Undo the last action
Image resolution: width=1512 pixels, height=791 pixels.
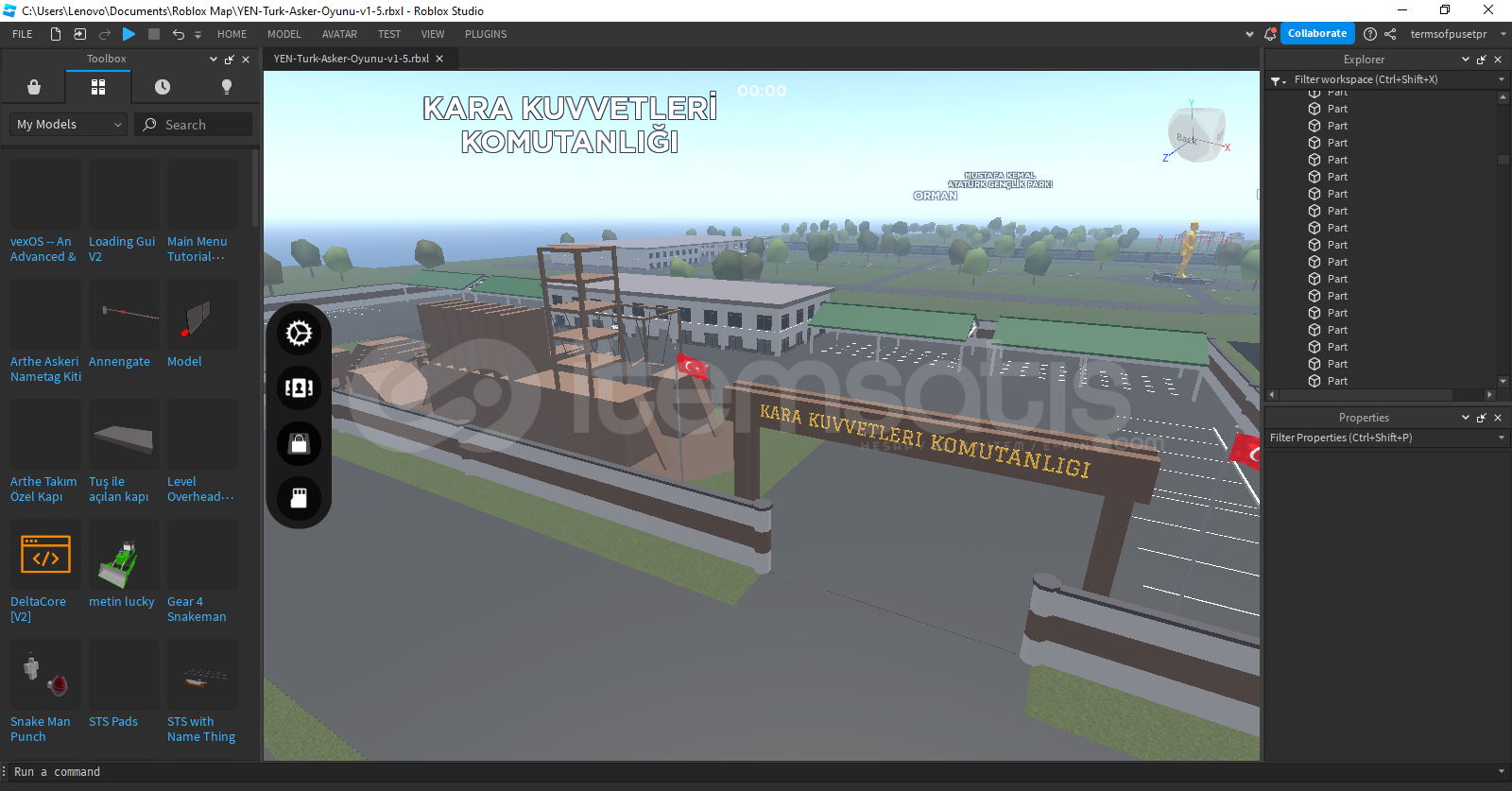pos(179,34)
